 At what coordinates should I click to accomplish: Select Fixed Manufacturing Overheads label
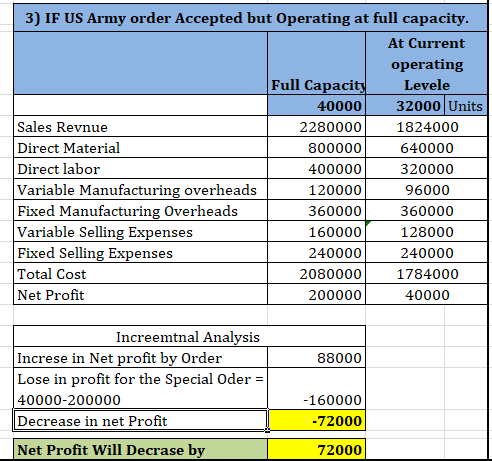click(x=140, y=211)
